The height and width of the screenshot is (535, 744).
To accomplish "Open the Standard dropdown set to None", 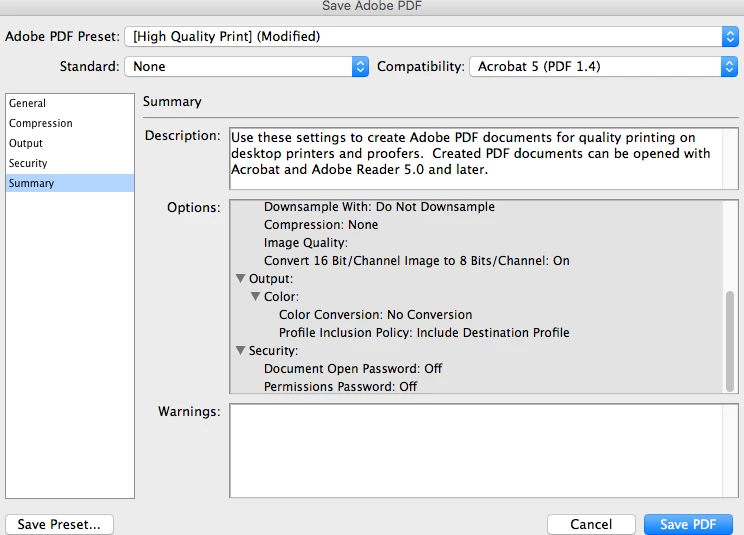I will [x=247, y=66].
